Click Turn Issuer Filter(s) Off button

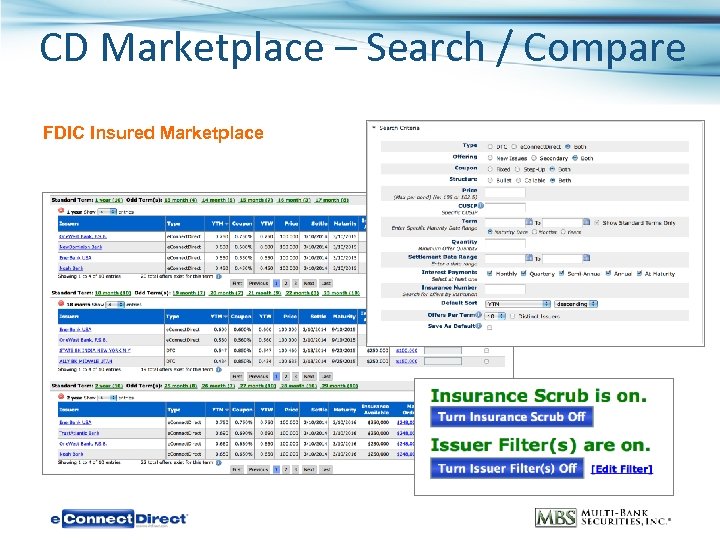(507, 468)
